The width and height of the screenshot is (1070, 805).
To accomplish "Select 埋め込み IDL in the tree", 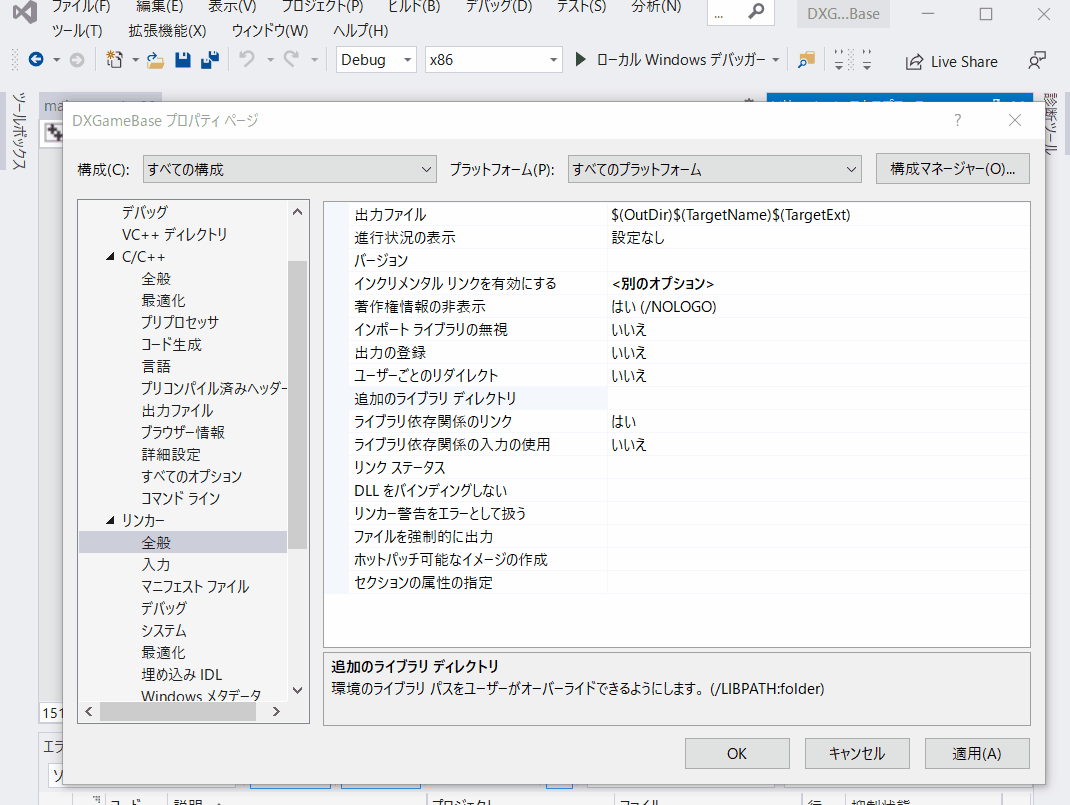I will [182, 675].
